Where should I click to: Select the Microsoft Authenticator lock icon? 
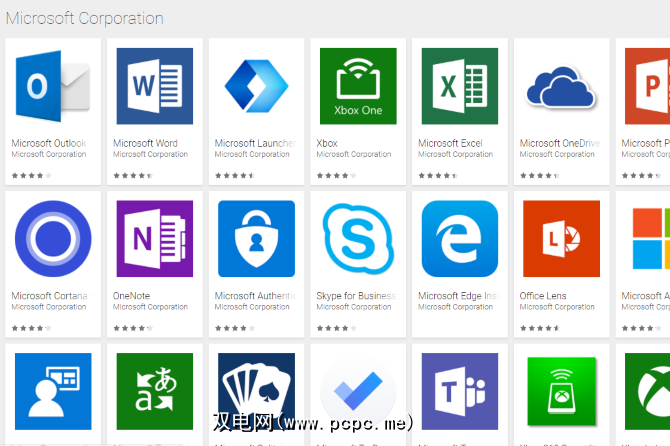256,239
